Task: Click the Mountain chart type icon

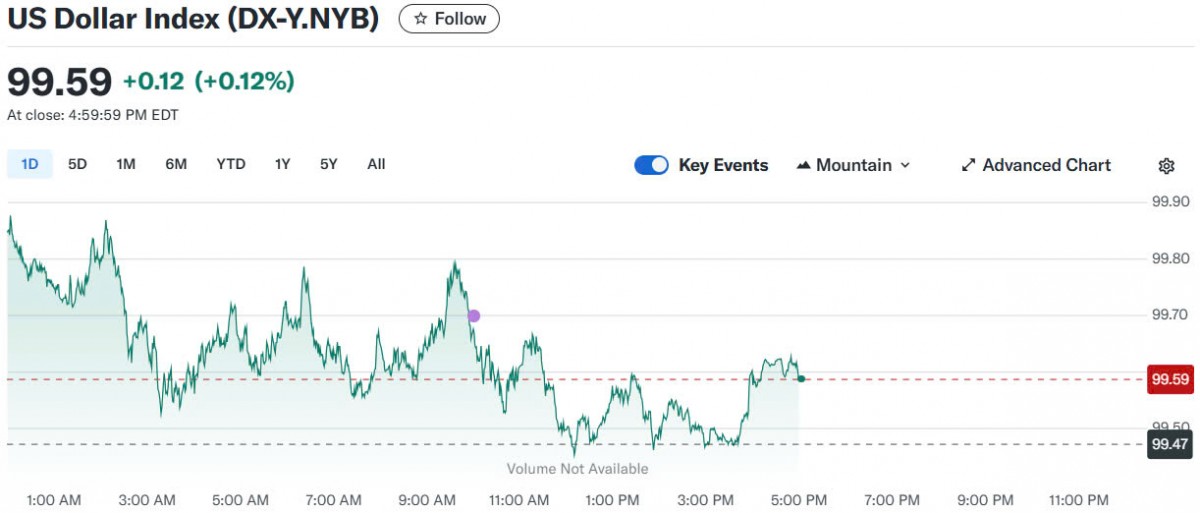Action: (803, 166)
